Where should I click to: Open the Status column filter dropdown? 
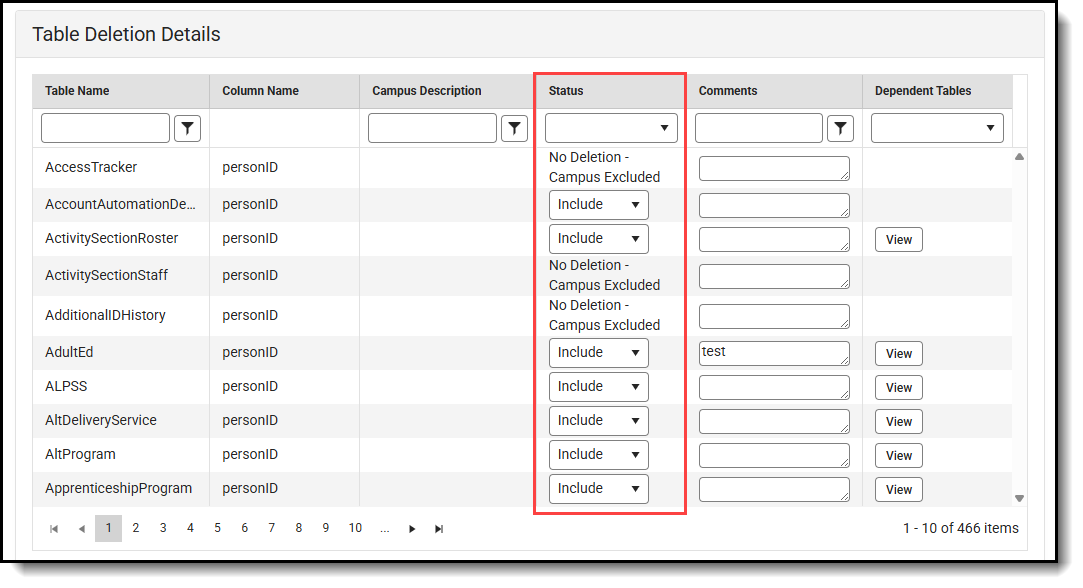610,128
